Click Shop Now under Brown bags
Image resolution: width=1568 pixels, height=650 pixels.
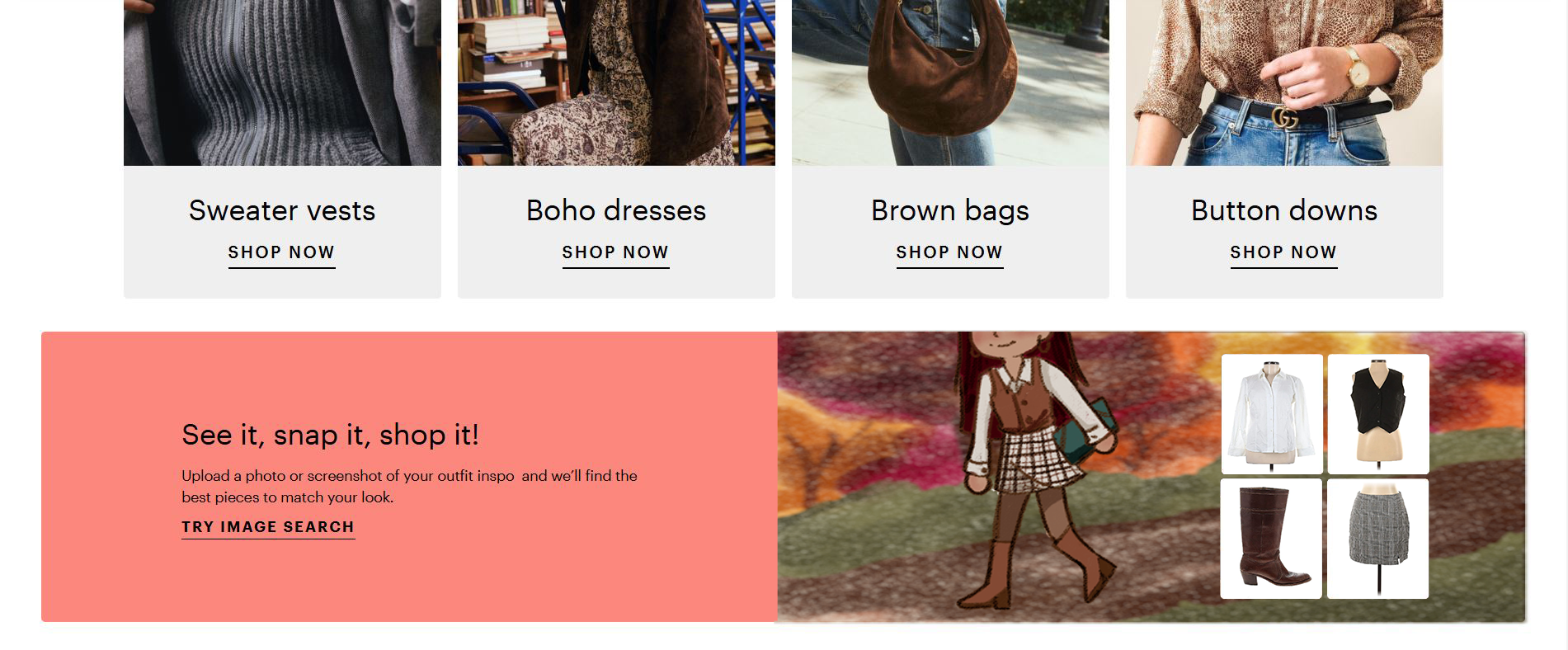[949, 252]
